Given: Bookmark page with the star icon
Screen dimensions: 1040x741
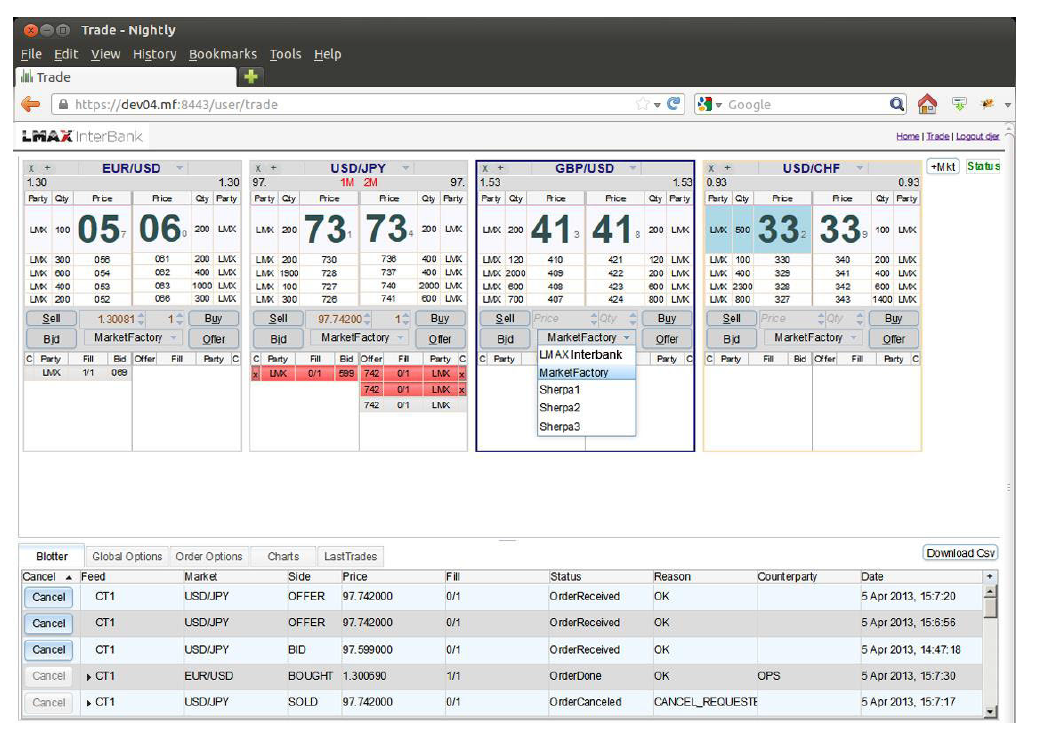Looking at the screenshot, I should [x=642, y=104].
